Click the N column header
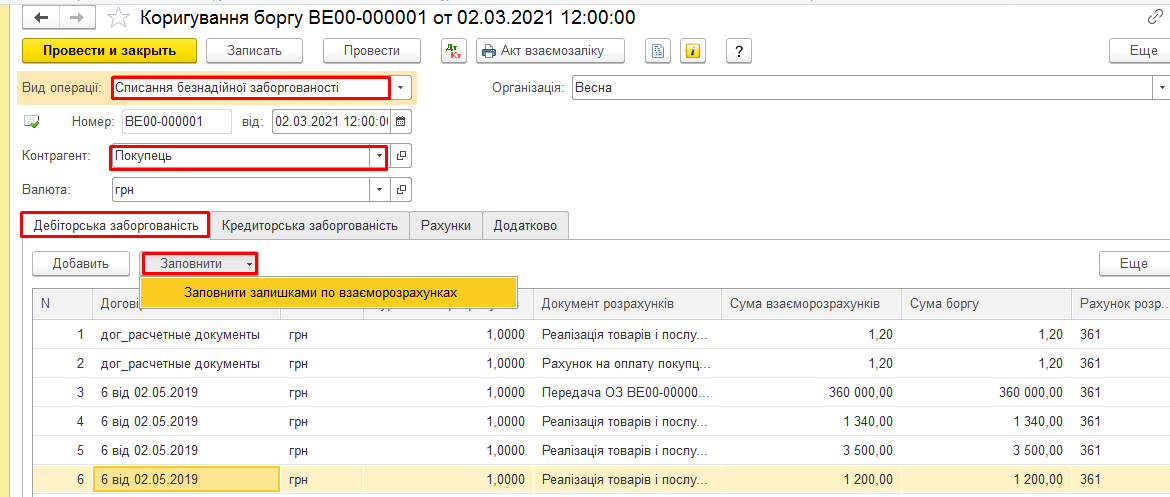The height and width of the screenshot is (497, 1170). pos(62,304)
